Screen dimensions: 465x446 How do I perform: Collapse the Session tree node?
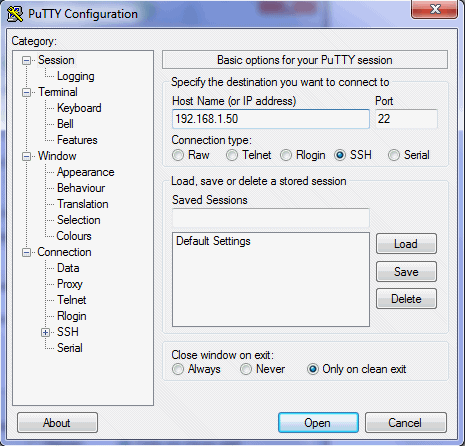(x=26, y=61)
